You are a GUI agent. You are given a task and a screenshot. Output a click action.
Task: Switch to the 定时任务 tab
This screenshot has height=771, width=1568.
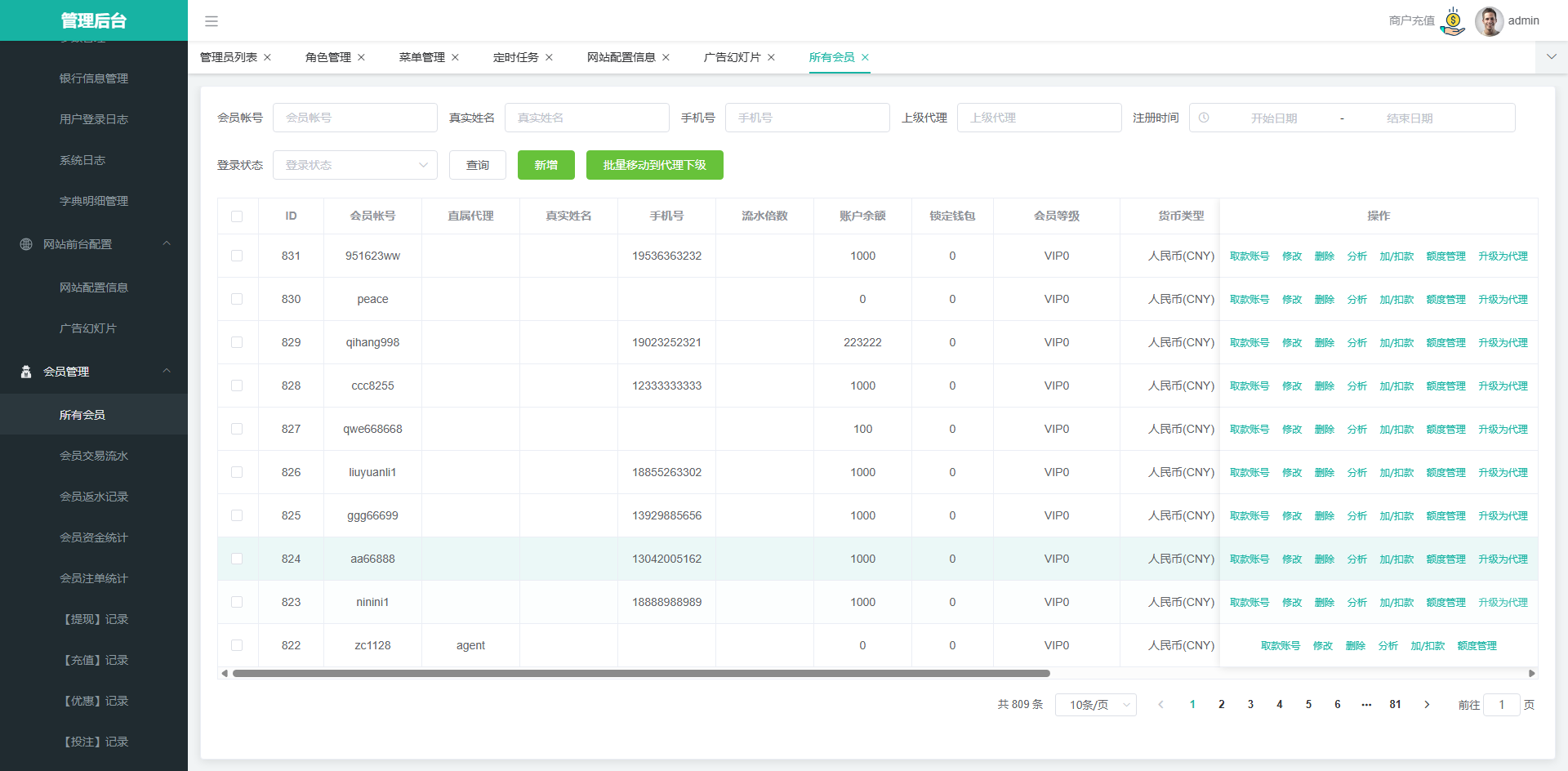pyautogui.click(x=515, y=57)
